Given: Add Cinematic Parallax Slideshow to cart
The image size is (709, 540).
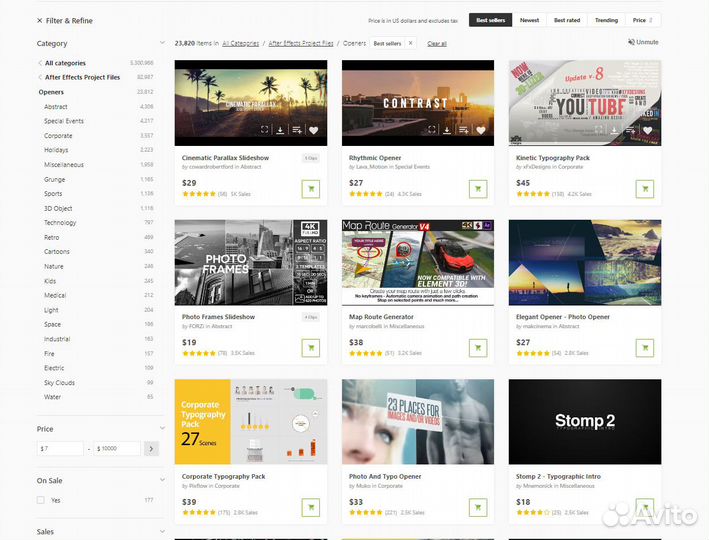Looking at the screenshot, I should 310,189.
